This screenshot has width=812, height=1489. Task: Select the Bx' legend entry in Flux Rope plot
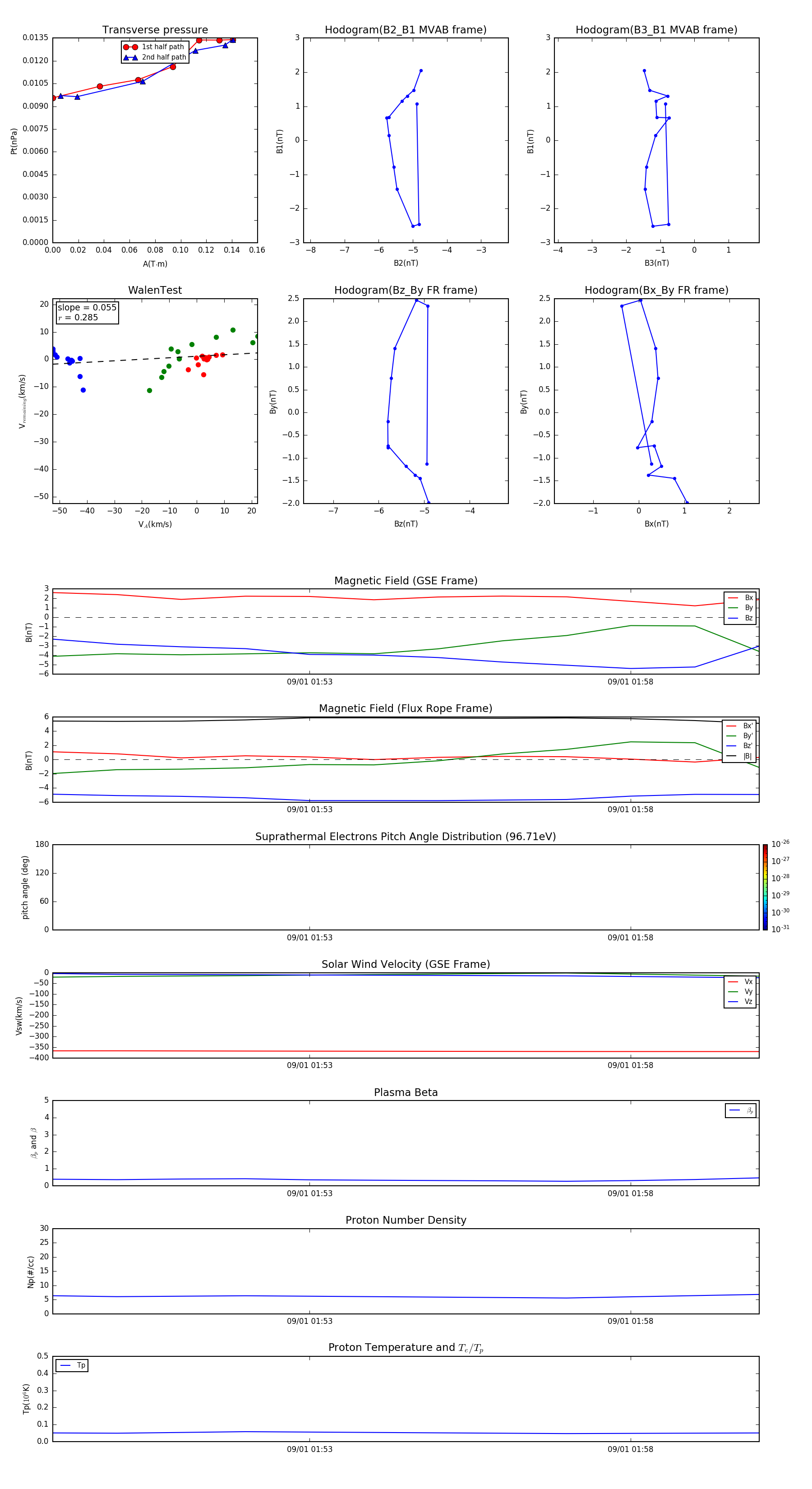click(x=739, y=726)
